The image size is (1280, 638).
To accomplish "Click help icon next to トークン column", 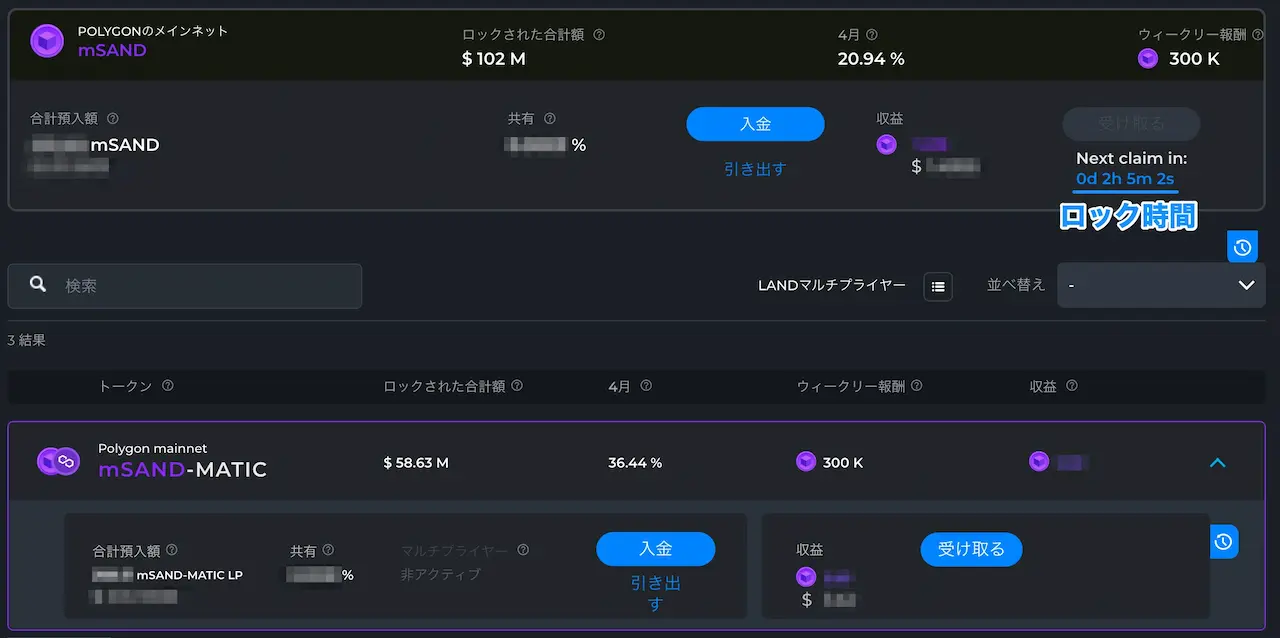I will click(167, 386).
